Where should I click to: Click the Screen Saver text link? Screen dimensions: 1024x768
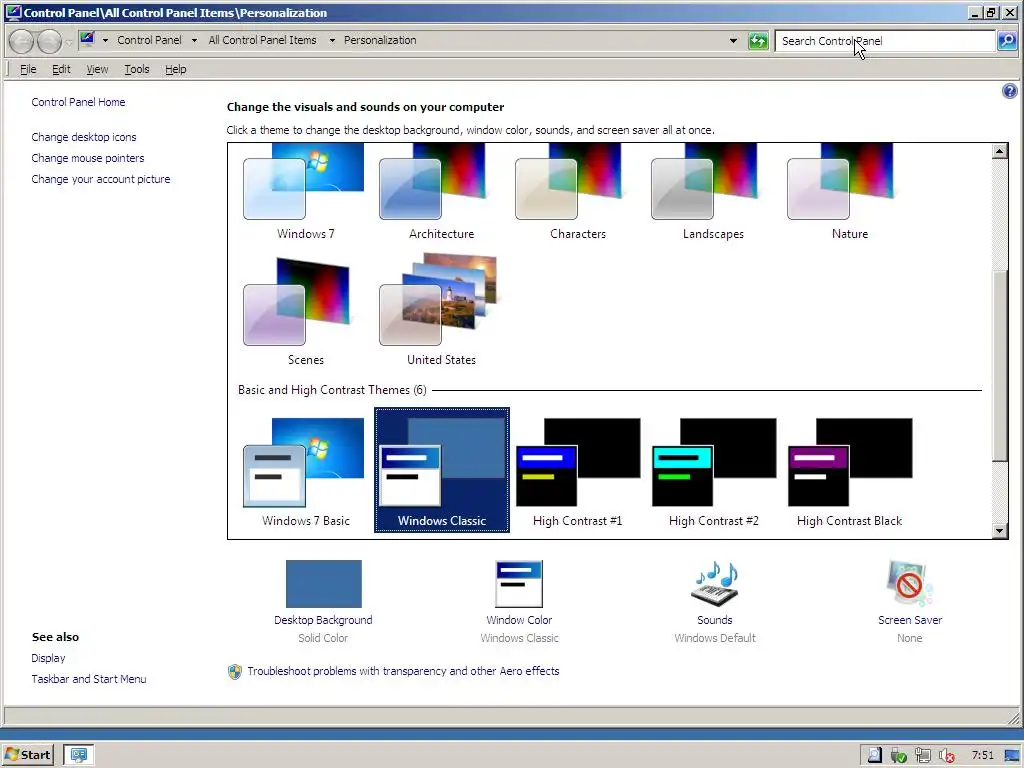click(x=910, y=620)
